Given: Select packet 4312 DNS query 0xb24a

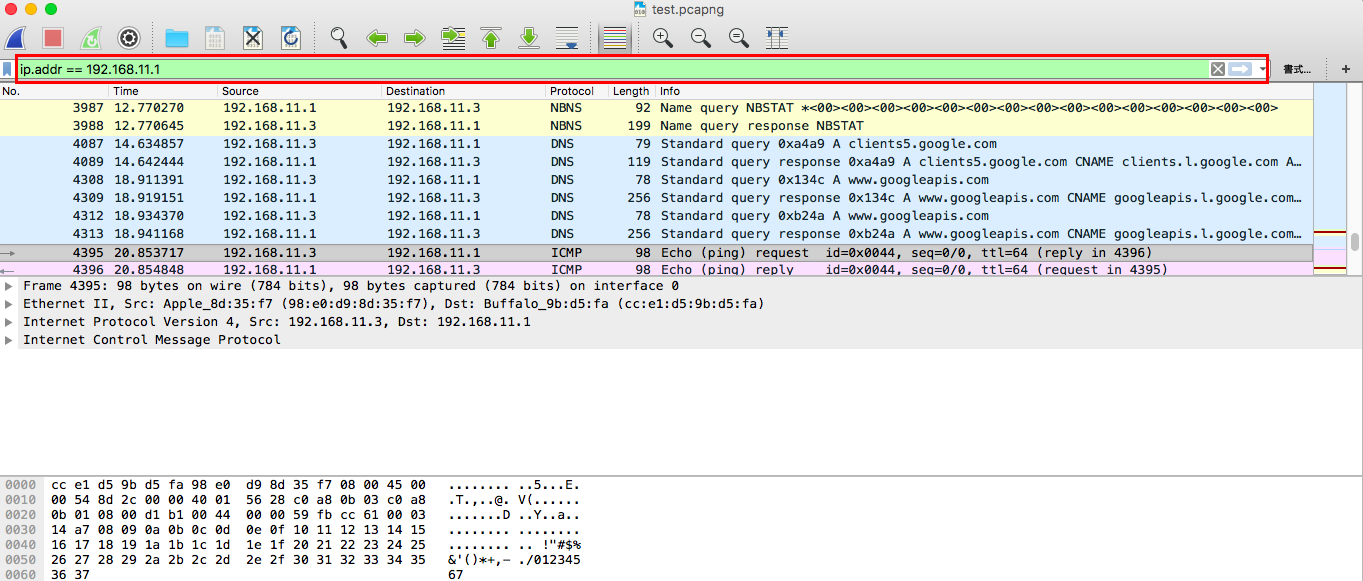Looking at the screenshot, I should coord(655,216).
